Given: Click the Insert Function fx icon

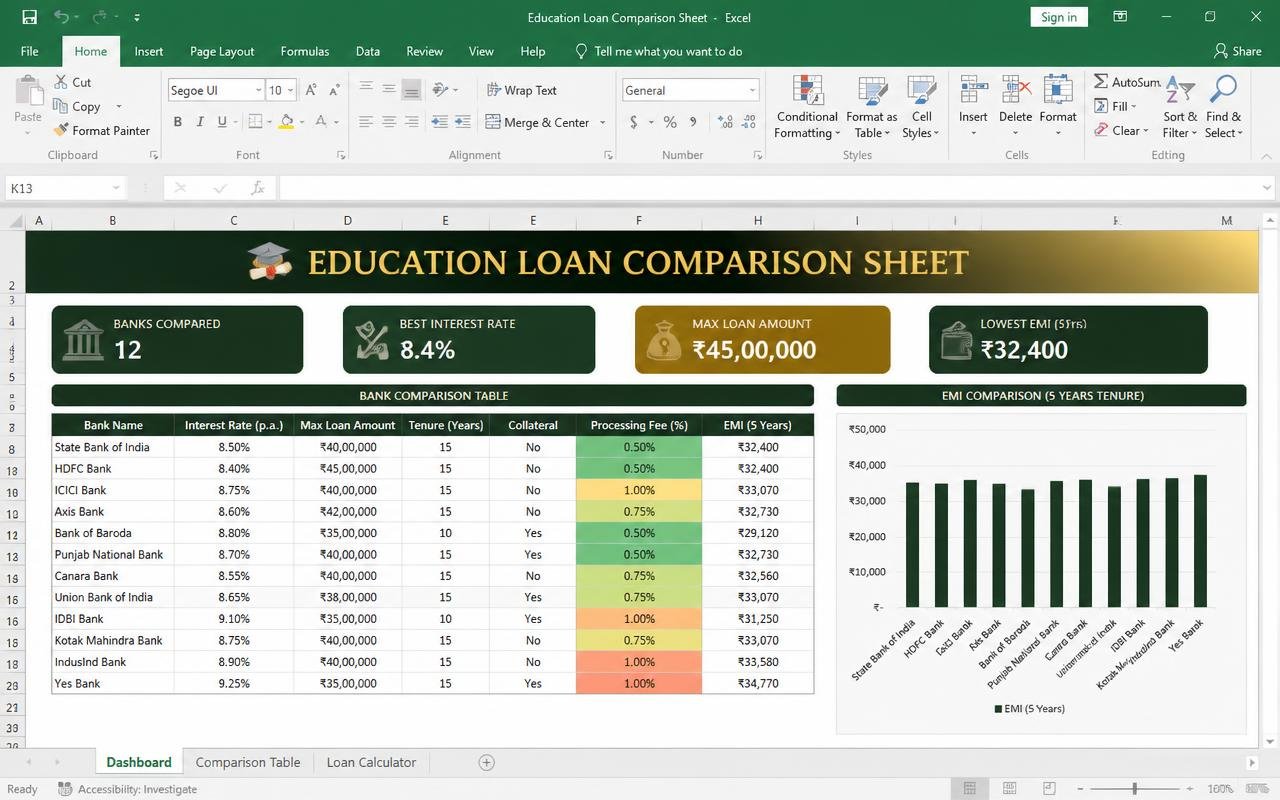Looking at the screenshot, I should click(258, 188).
